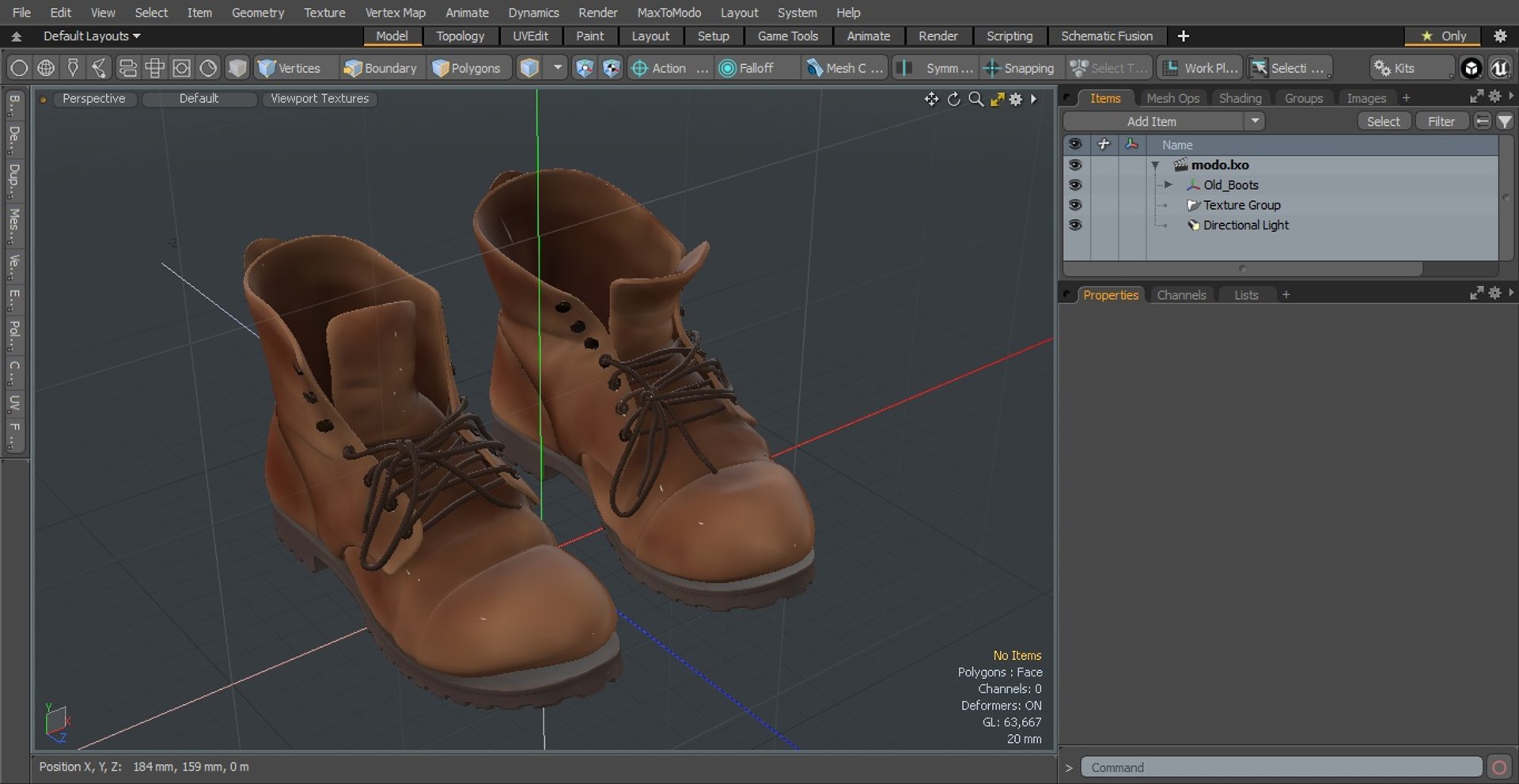Toggle Snapping in the toolbar
Screen dimensions: 1519x784
tap(1019, 68)
